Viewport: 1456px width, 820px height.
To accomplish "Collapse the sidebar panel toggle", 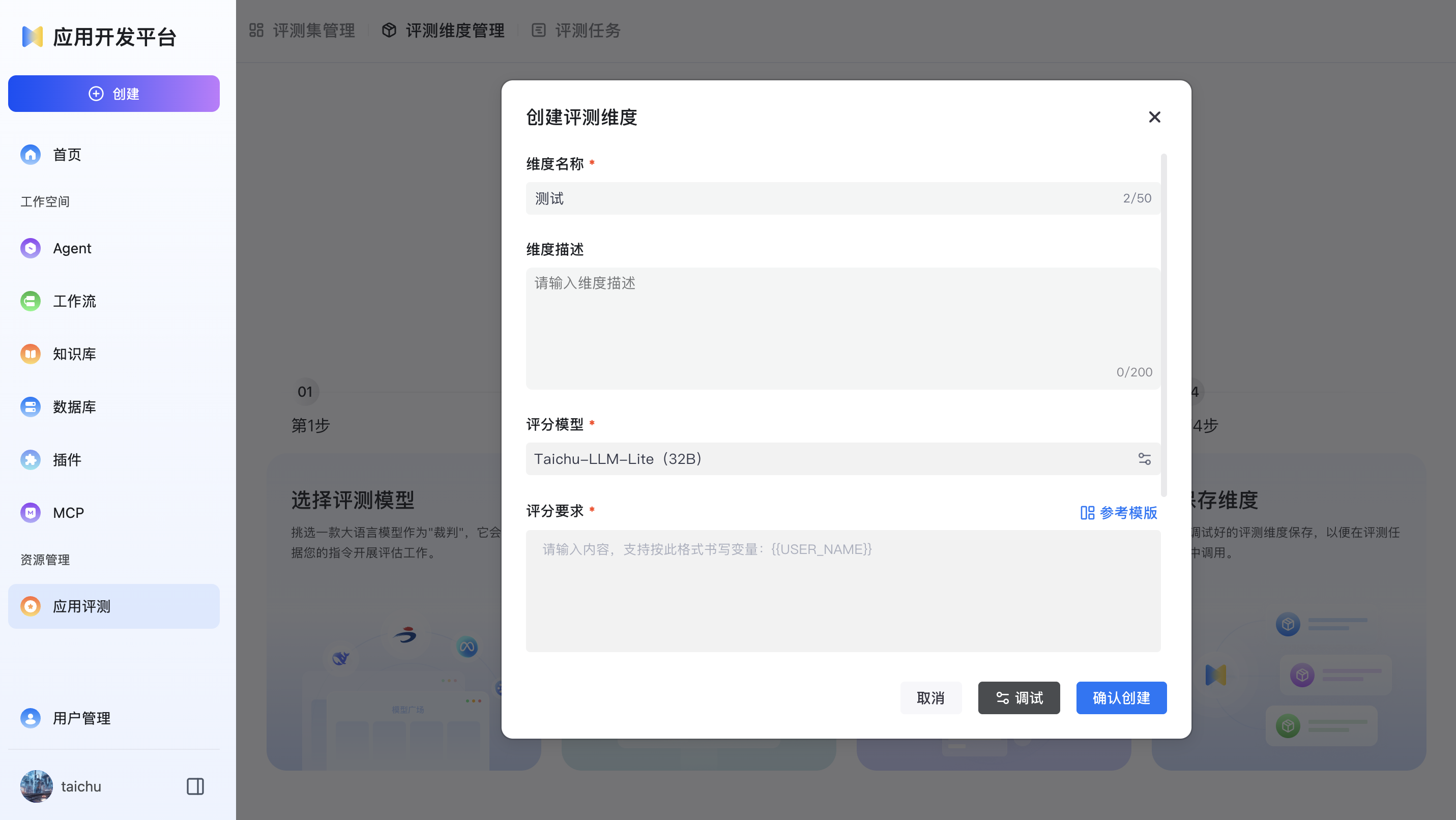I will tap(195, 786).
